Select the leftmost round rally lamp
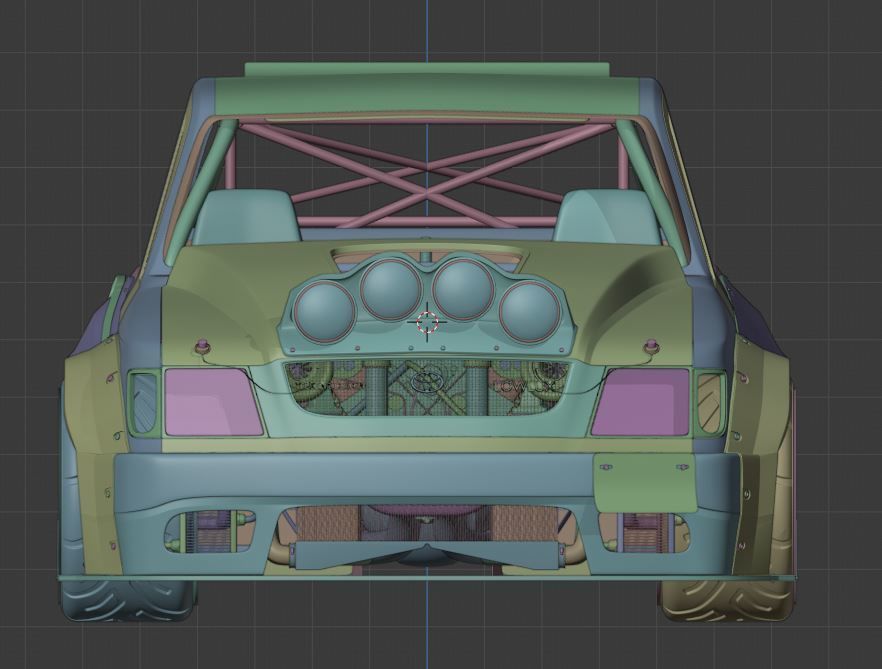This screenshot has height=669, width=882. 324,311
